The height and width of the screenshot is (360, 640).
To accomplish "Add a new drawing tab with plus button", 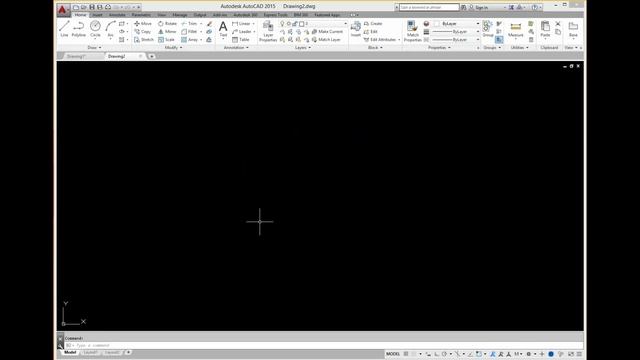I will pyautogui.click(x=151, y=56).
